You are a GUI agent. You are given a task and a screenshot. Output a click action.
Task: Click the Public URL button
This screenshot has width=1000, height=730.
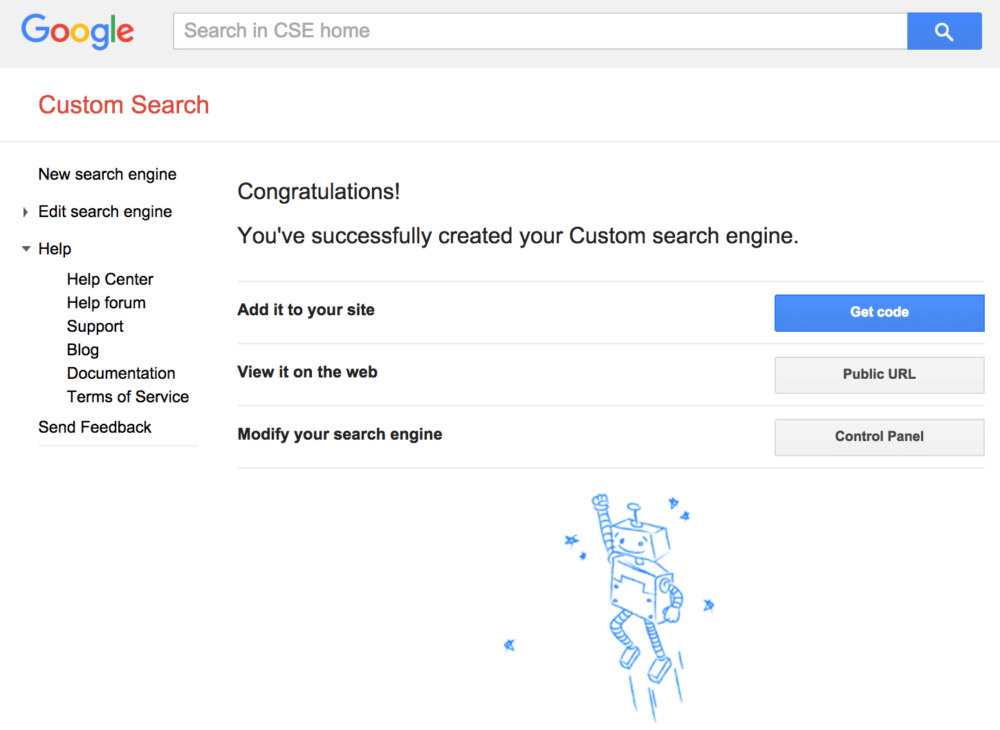(878, 374)
